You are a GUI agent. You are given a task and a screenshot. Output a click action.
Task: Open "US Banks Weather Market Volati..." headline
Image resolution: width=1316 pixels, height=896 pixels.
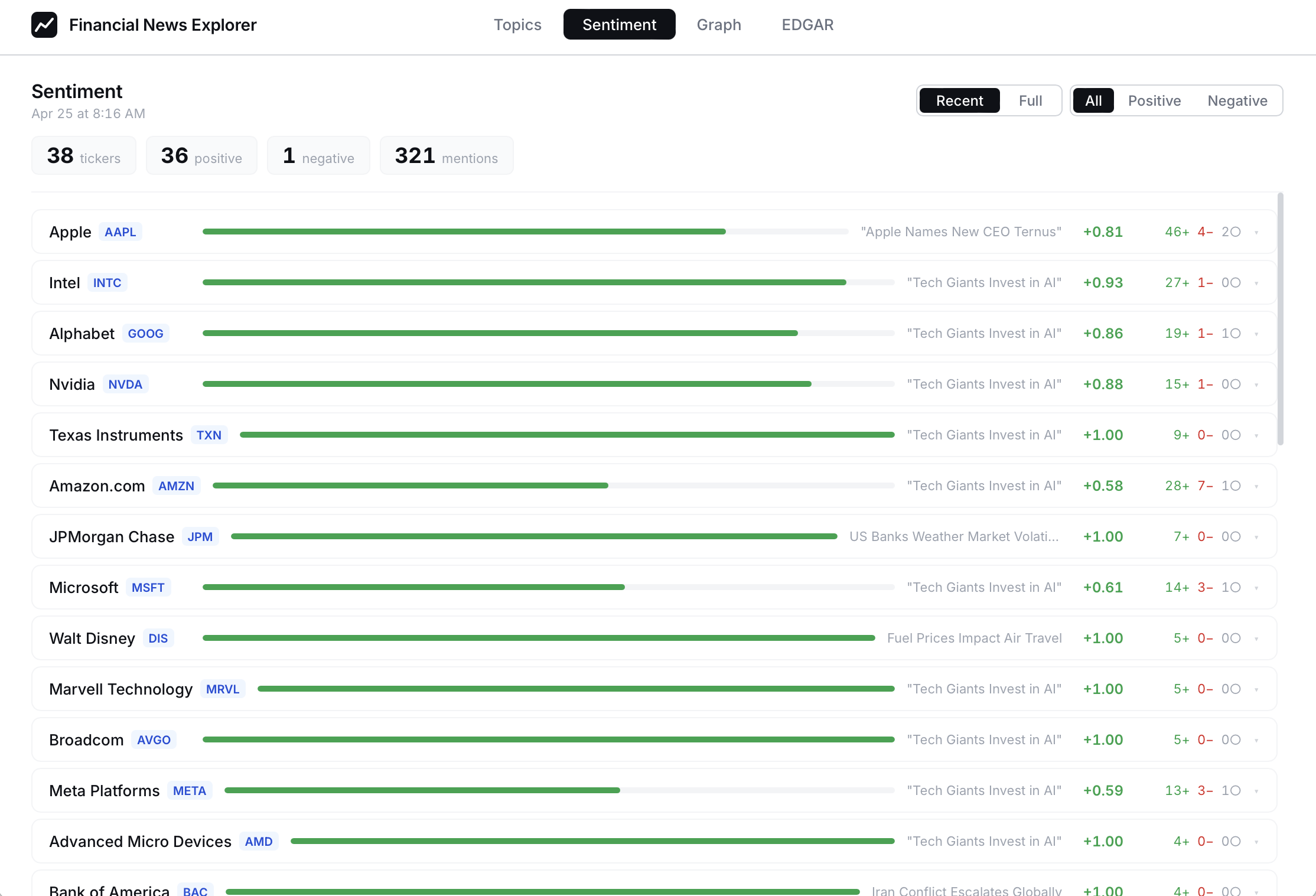tap(954, 537)
